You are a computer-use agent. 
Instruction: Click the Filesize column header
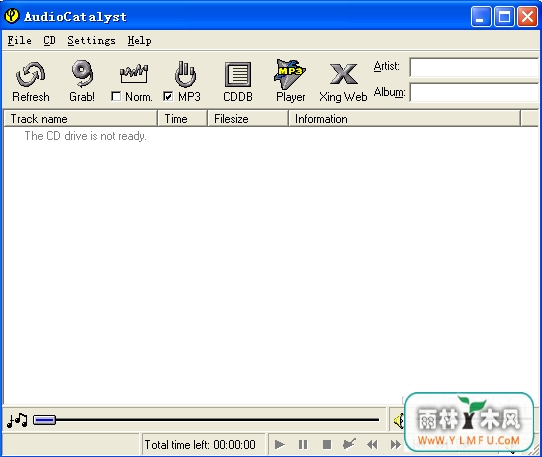(x=248, y=119)
